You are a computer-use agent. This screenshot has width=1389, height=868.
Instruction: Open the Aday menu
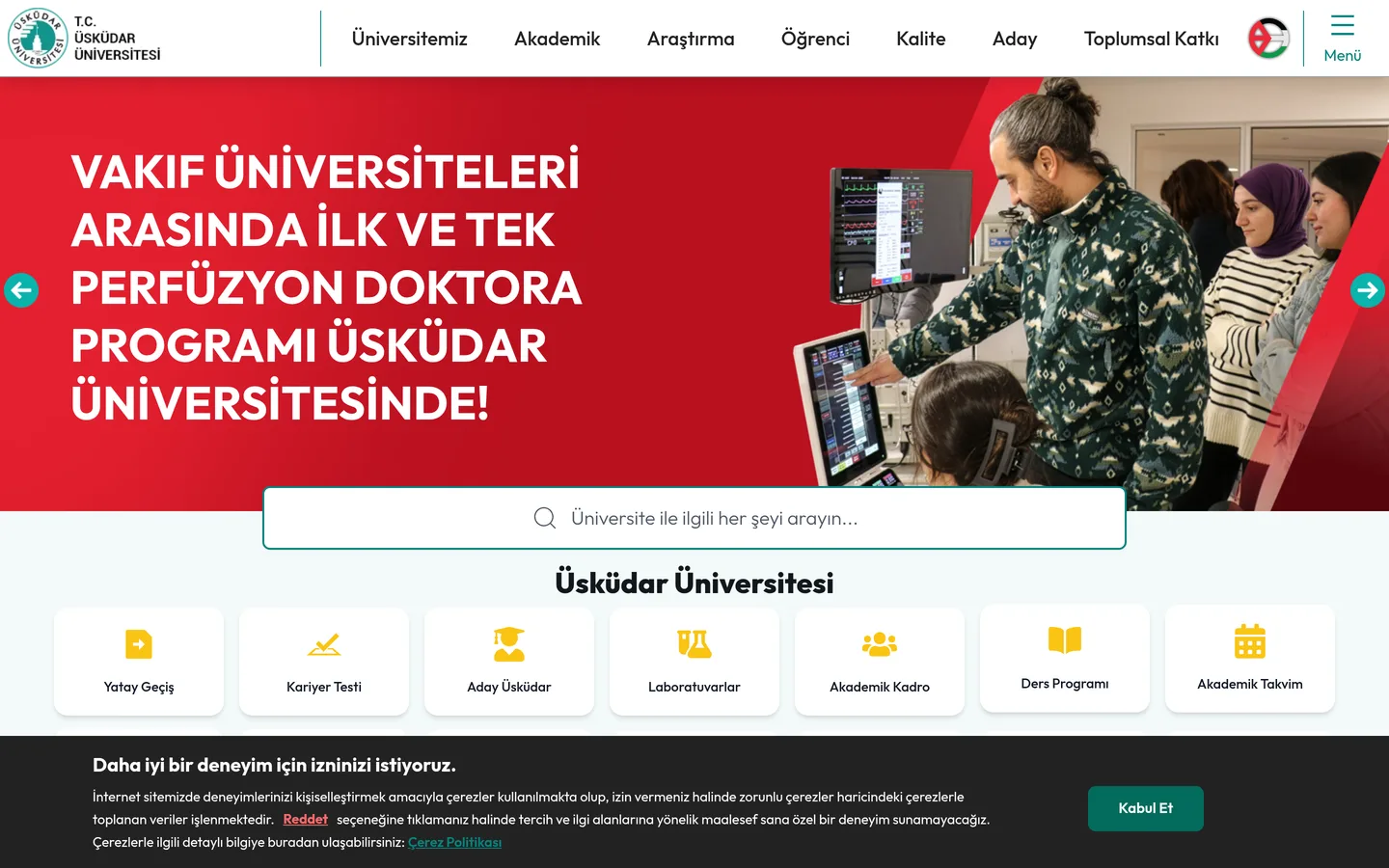point(1015,39)
